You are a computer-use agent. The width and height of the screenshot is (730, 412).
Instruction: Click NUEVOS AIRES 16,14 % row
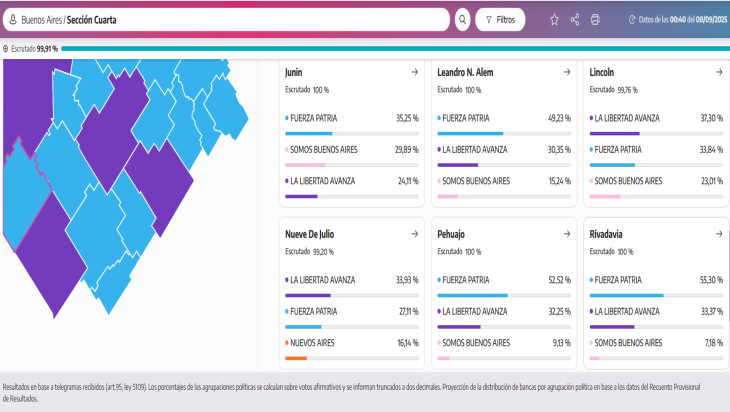[x=352, y=343]
